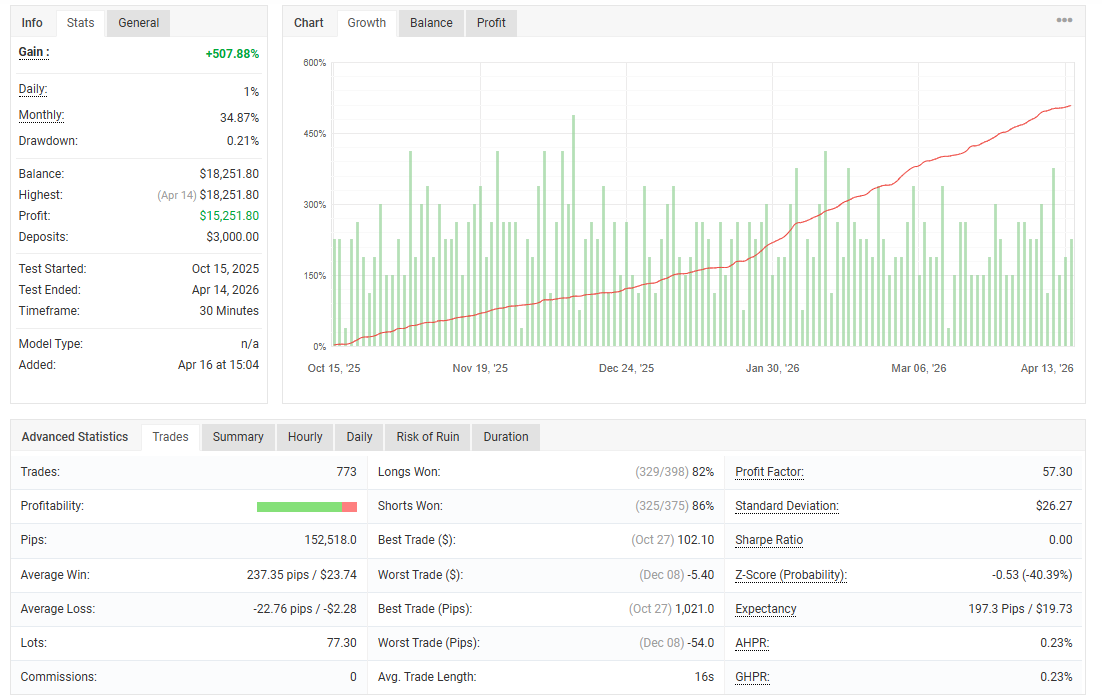Click the expectancy value 197.3 Pips / $19.73
This screenshot has width=1102, height=700.
pos(1020,609)
